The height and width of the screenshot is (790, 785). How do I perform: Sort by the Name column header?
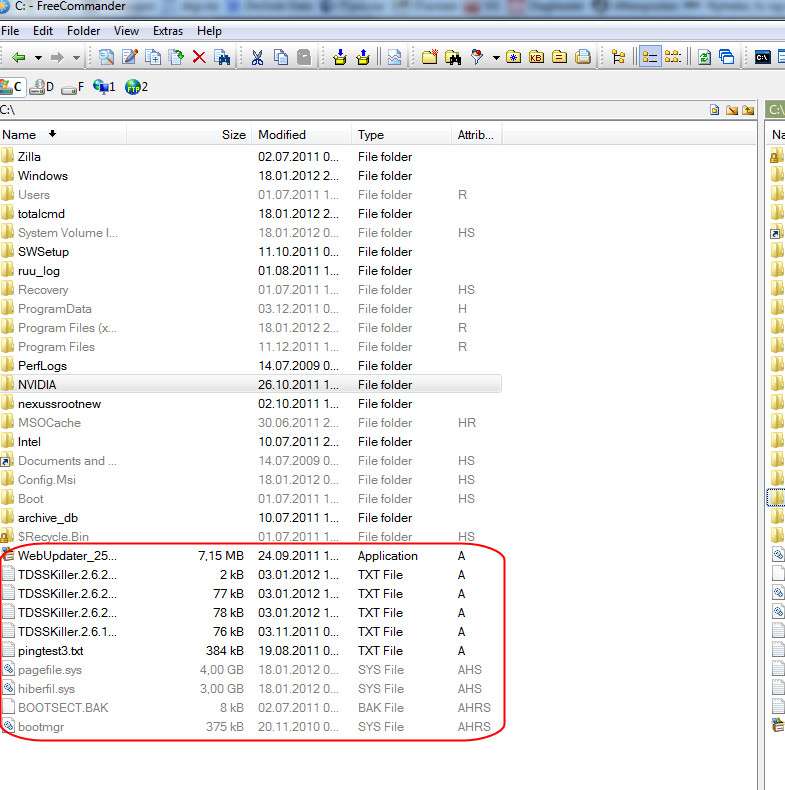point(62,135)
